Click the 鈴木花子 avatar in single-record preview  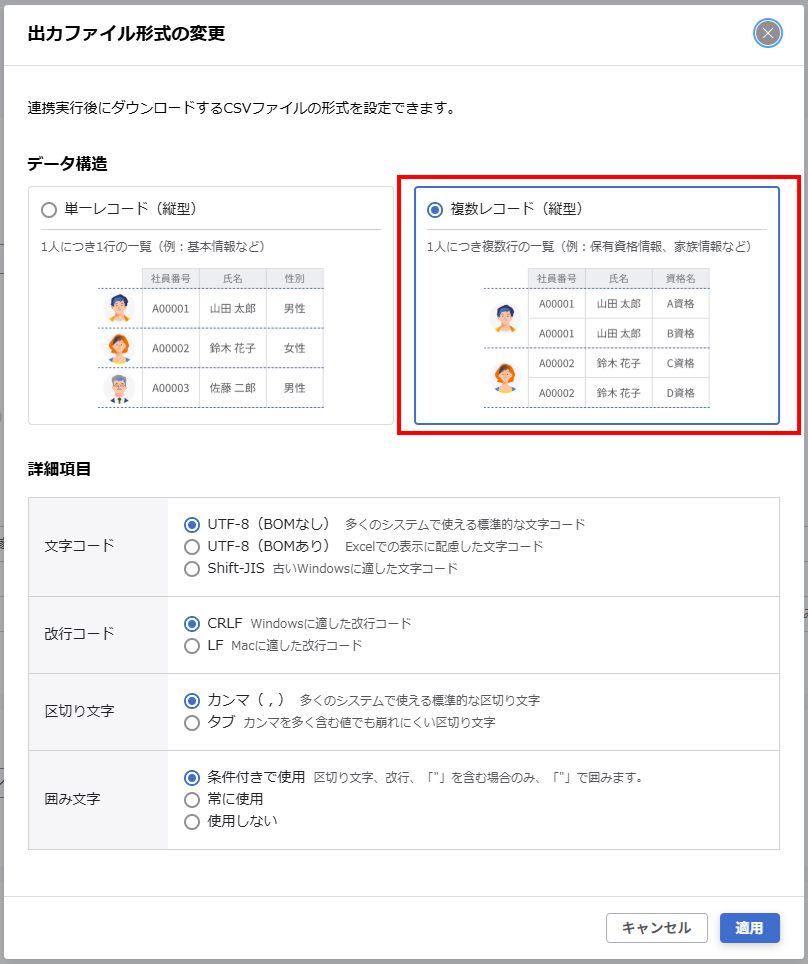119,348
